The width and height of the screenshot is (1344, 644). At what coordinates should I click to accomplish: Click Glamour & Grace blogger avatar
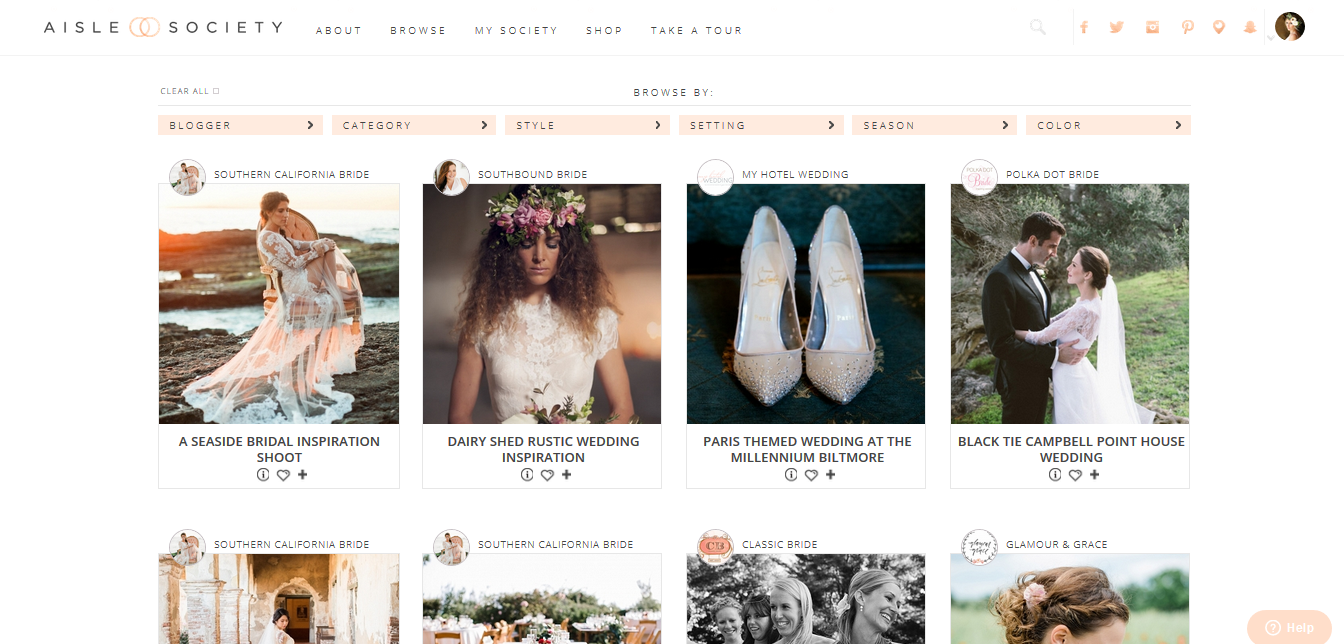(x=979, y=547)
